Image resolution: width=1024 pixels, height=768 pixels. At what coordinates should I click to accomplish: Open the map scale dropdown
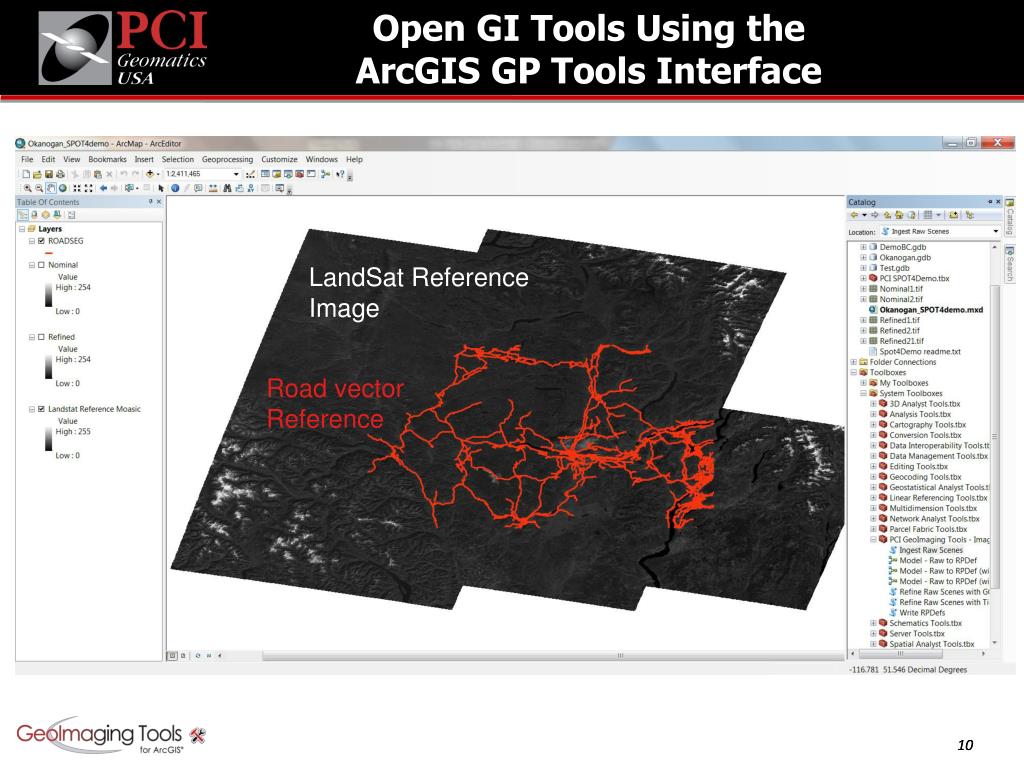coord(236,173)
